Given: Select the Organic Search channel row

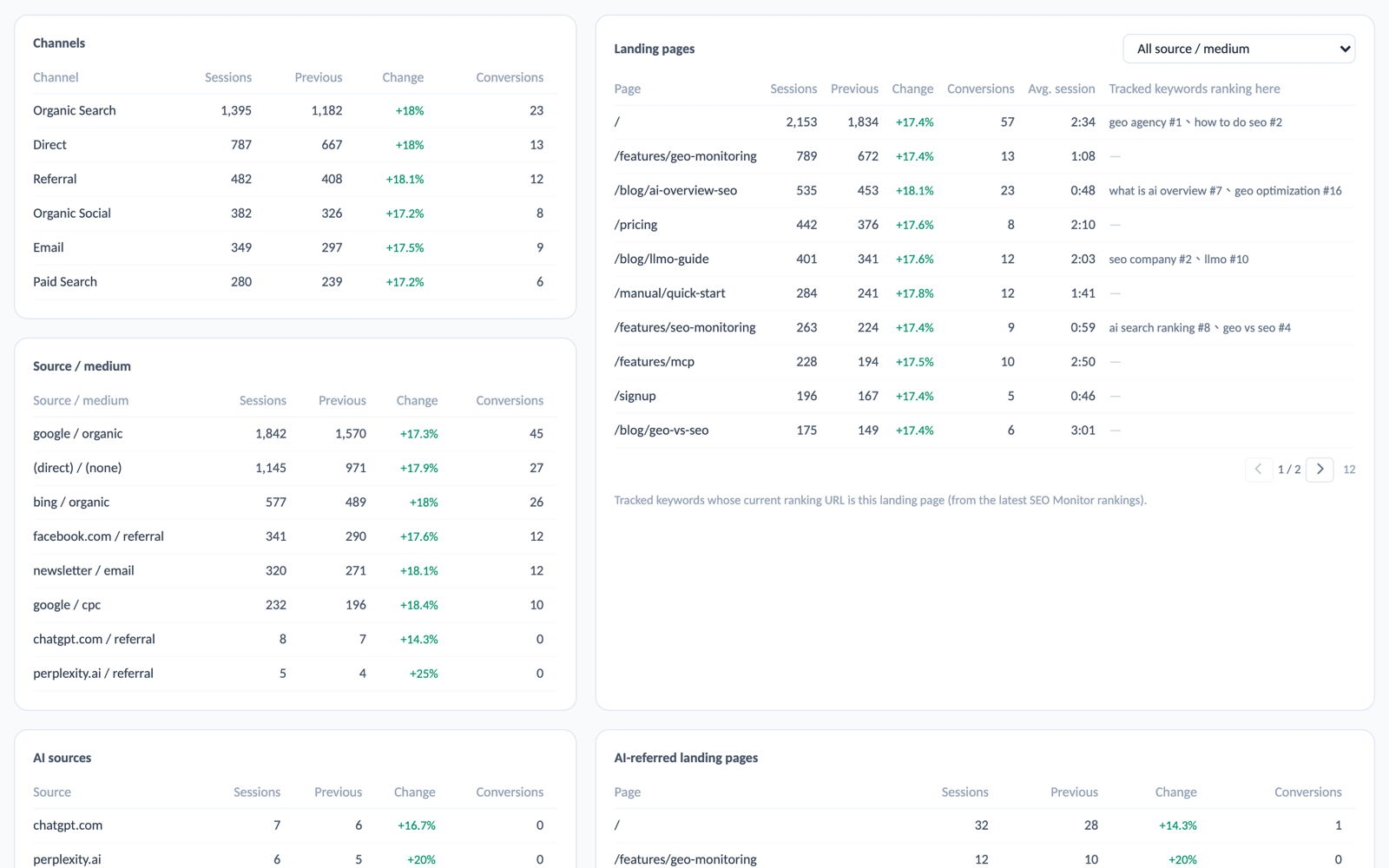Looking at the screenshot, I should (295, 111).
